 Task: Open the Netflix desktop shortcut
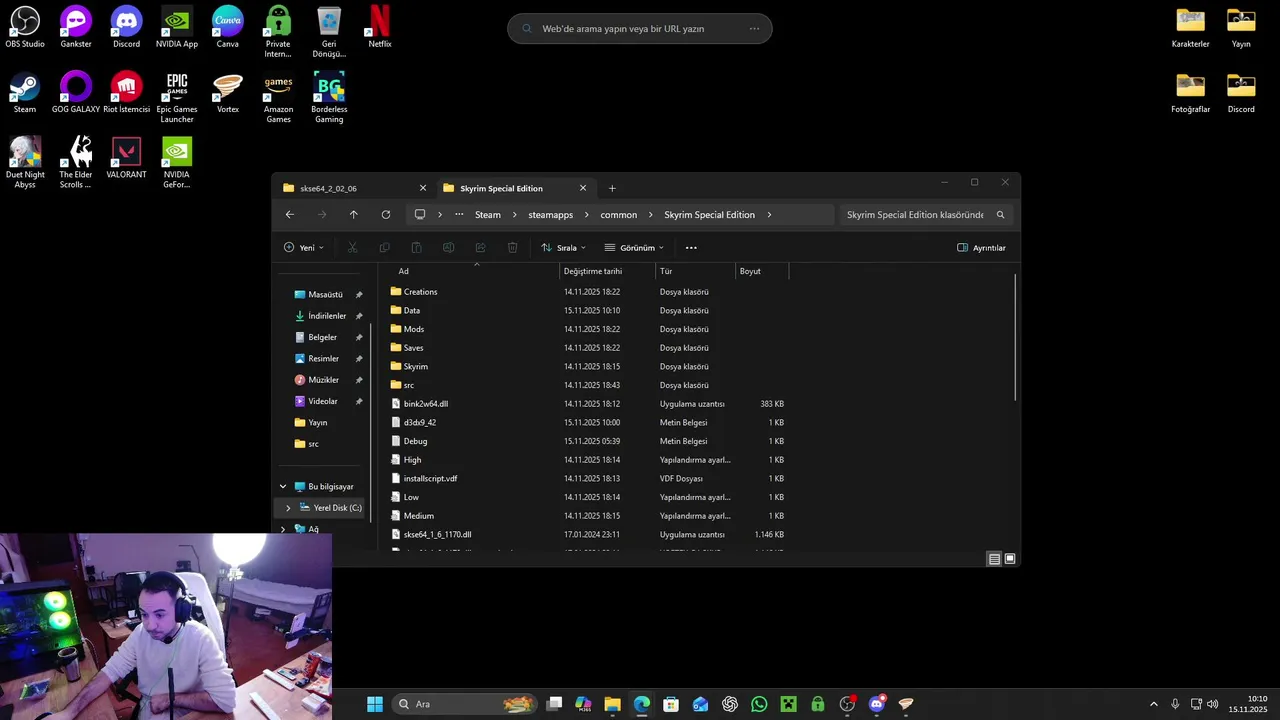pyautogui.click(x=380, y=27)
